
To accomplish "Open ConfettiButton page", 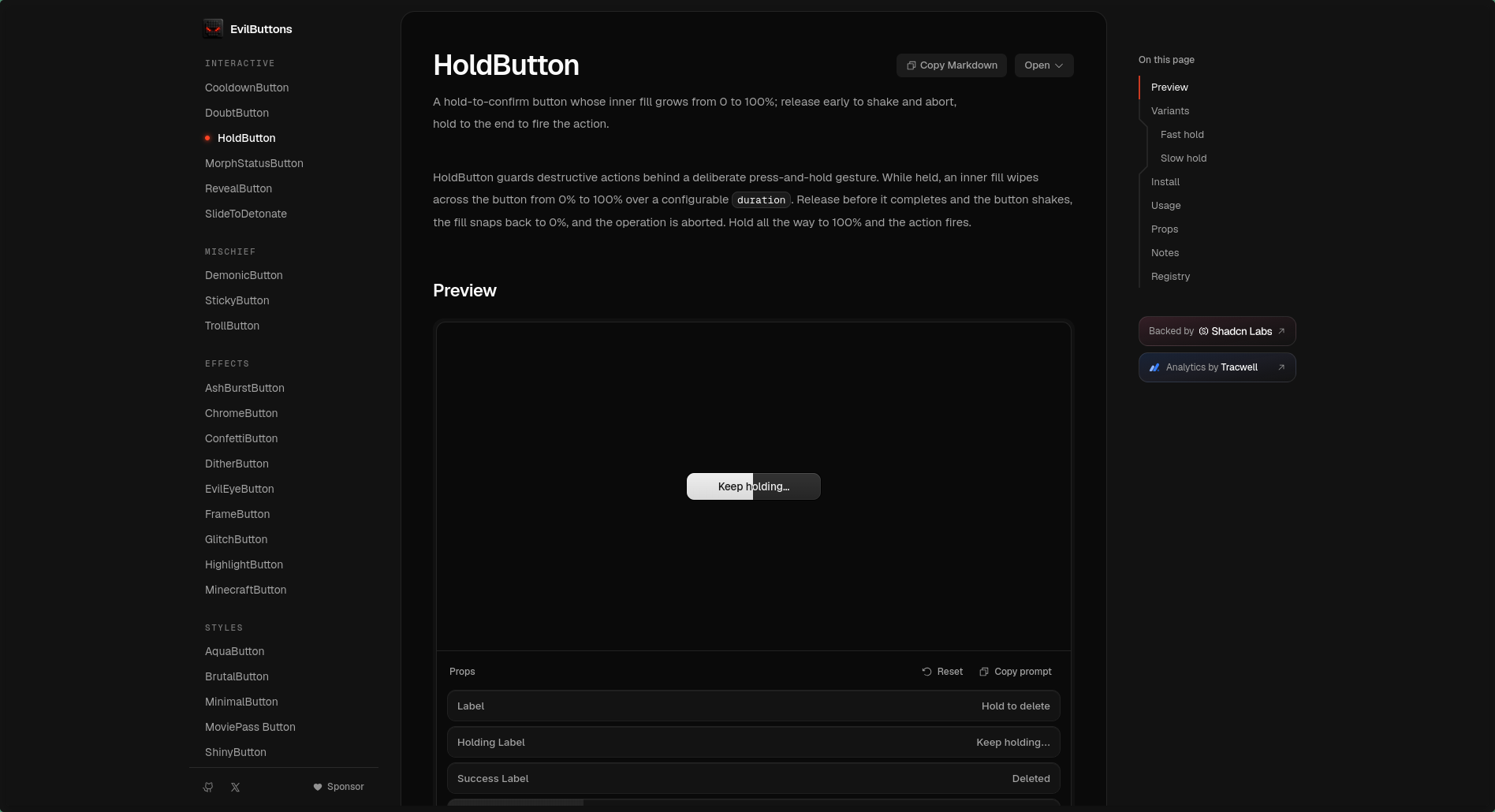I will coord(241,438).
